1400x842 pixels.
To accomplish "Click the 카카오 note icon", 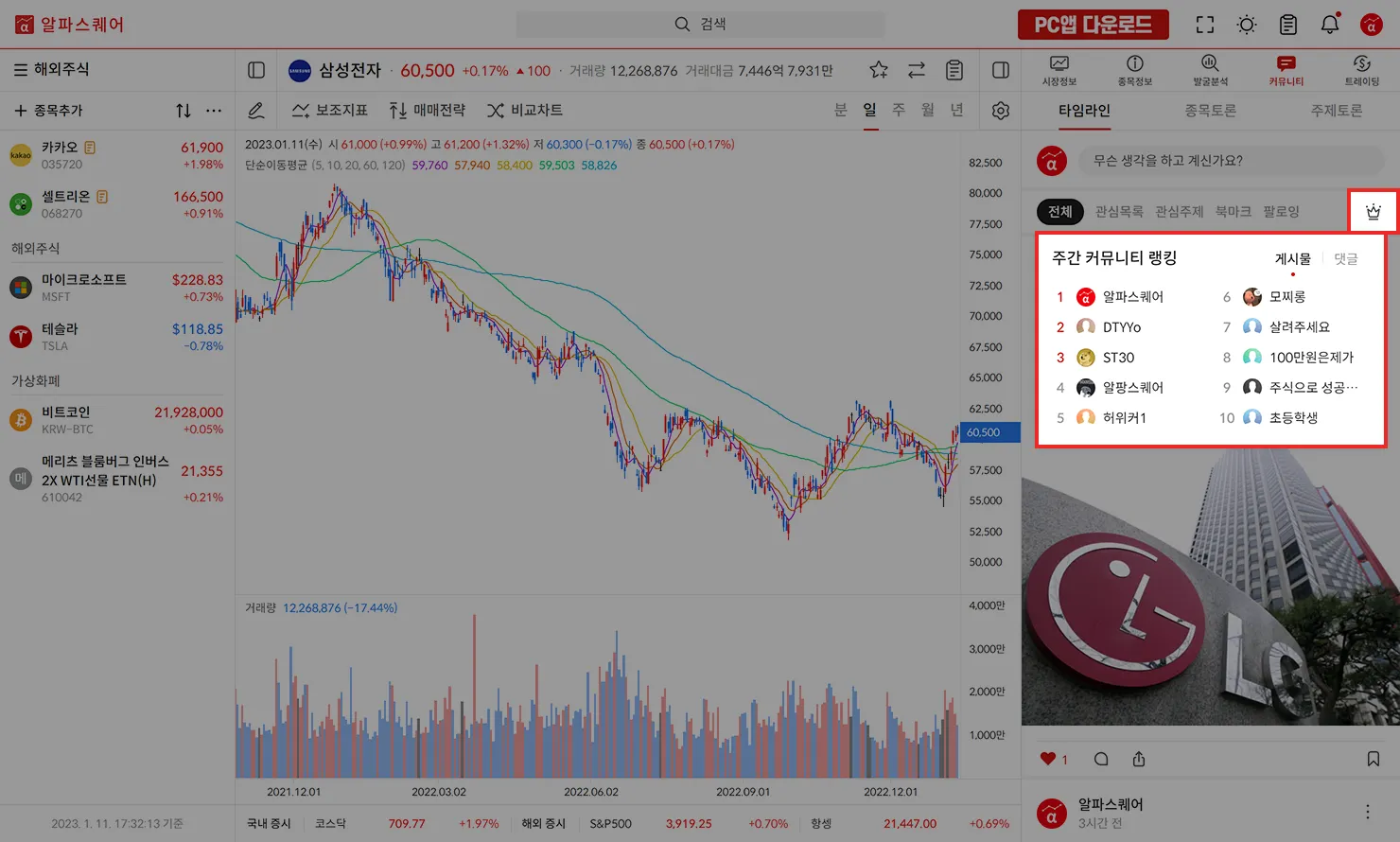I will tap(90, 148).
